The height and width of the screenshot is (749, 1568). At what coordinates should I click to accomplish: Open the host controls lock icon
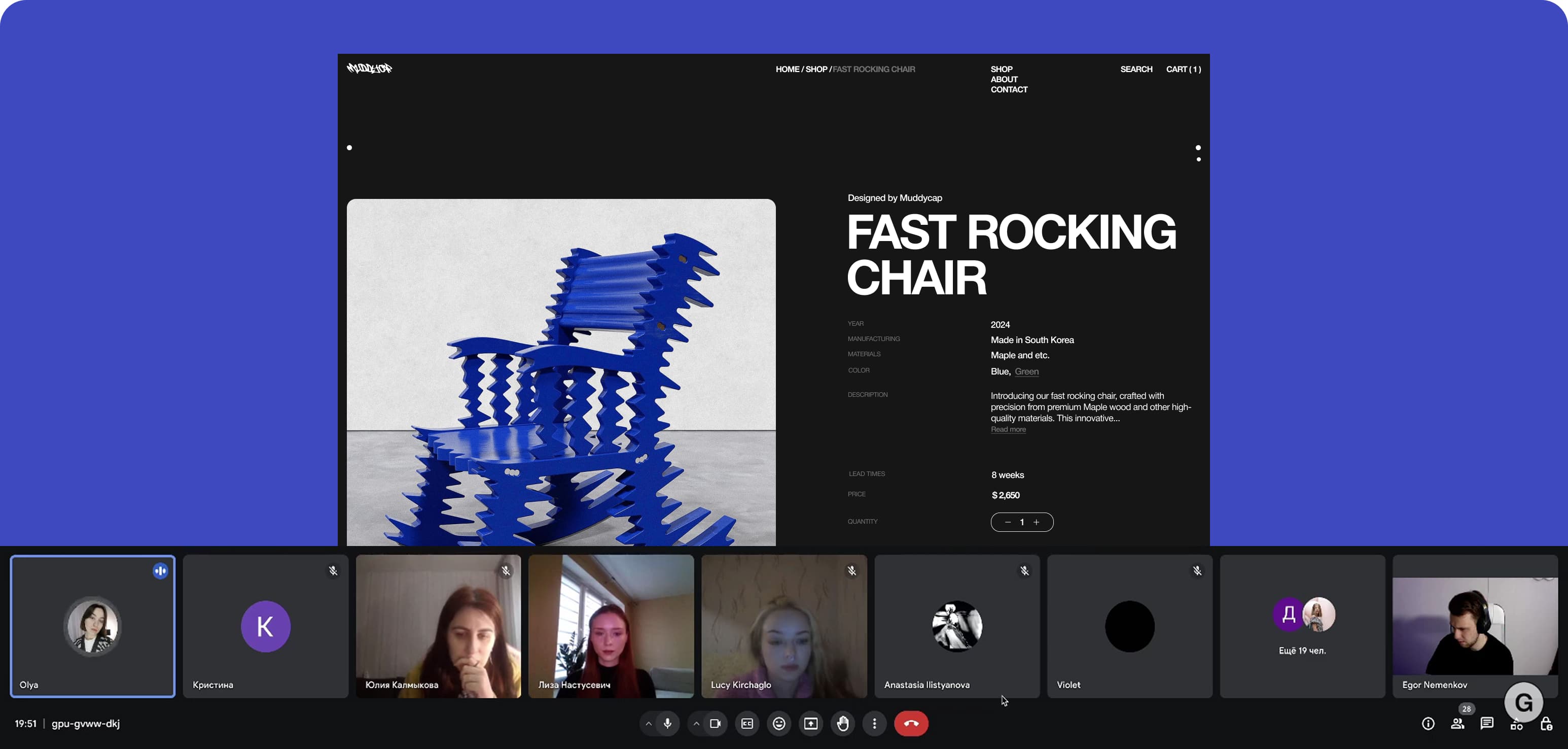click(x=1546, y=724)
